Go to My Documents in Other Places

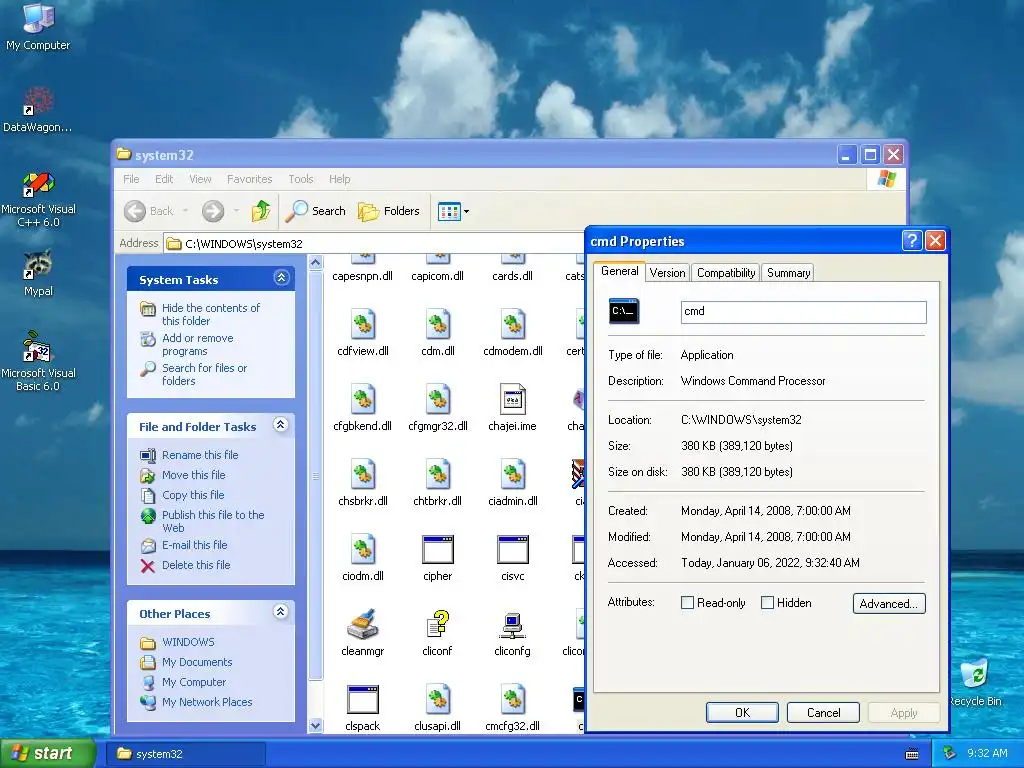coord(197,662)
